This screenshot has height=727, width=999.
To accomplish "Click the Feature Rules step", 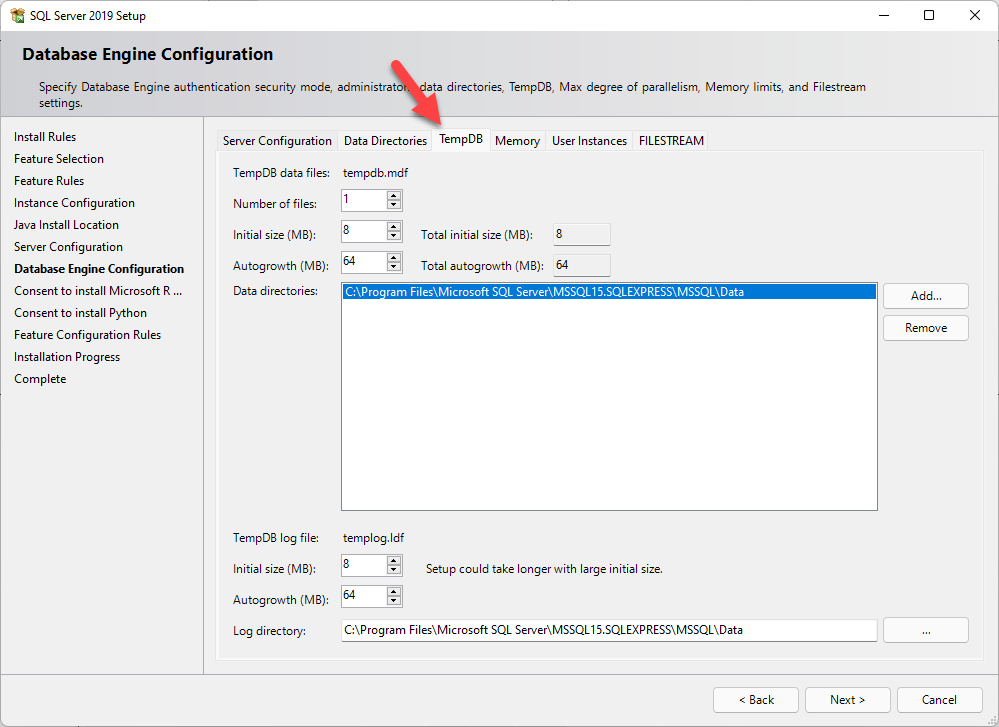I will point(49,181).
